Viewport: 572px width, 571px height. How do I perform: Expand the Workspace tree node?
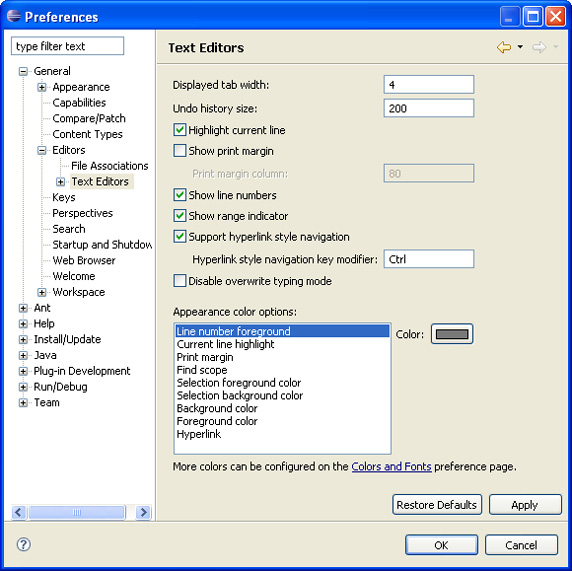42,292
